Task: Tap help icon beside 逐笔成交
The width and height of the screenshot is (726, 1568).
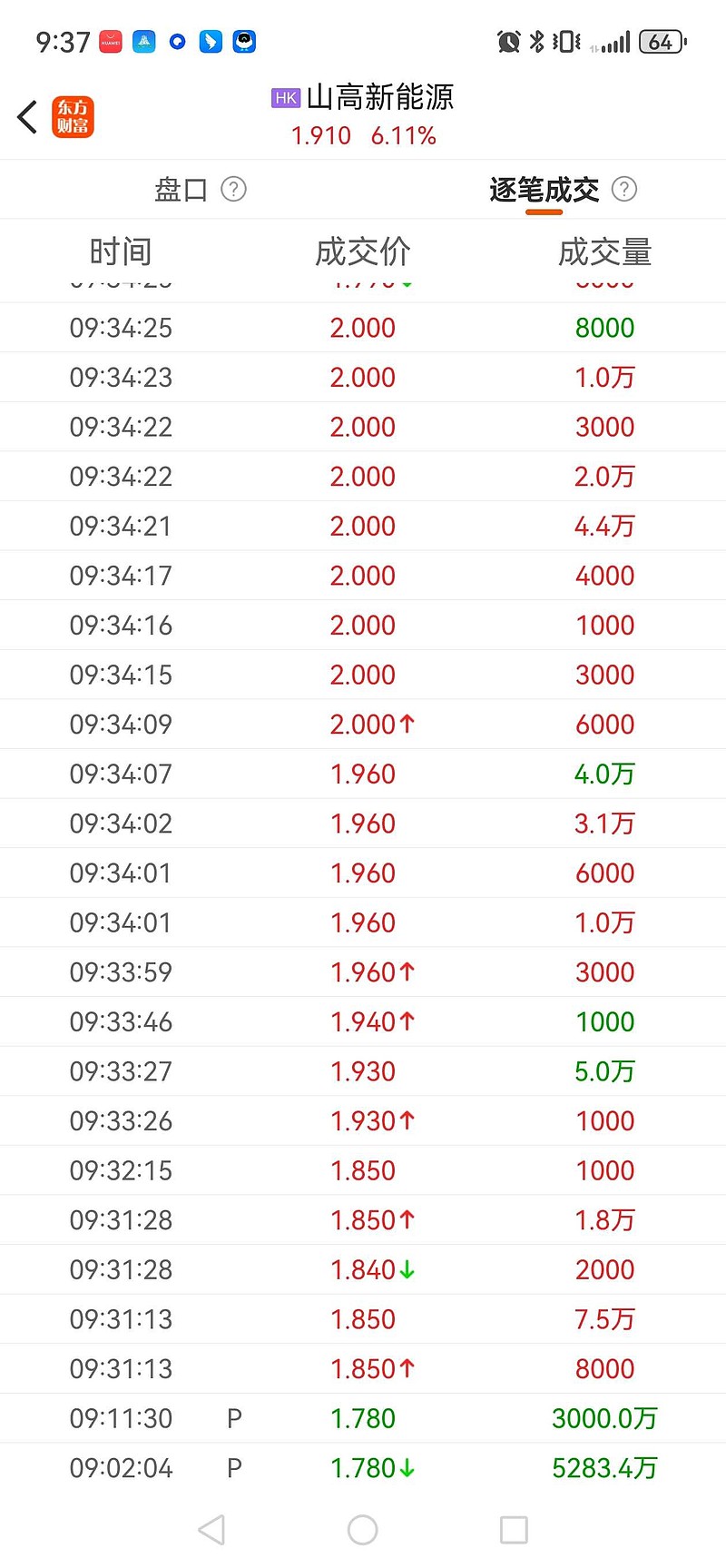Action: [x=624, y=189]
